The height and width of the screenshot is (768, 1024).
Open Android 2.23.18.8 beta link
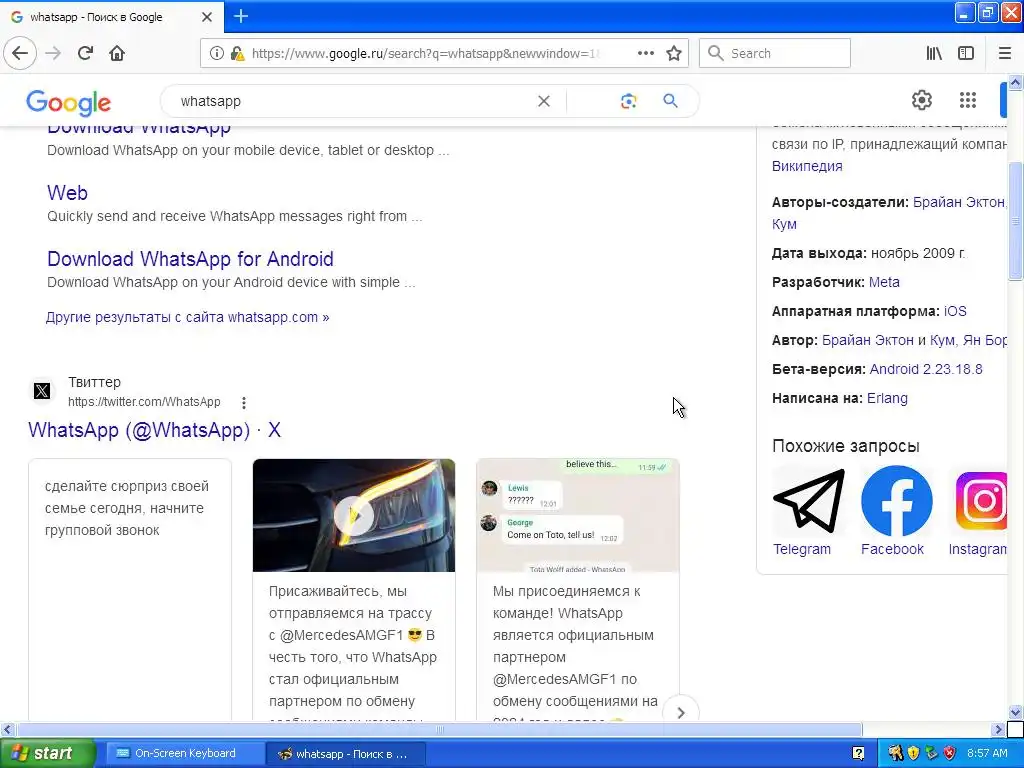[926, 369]
